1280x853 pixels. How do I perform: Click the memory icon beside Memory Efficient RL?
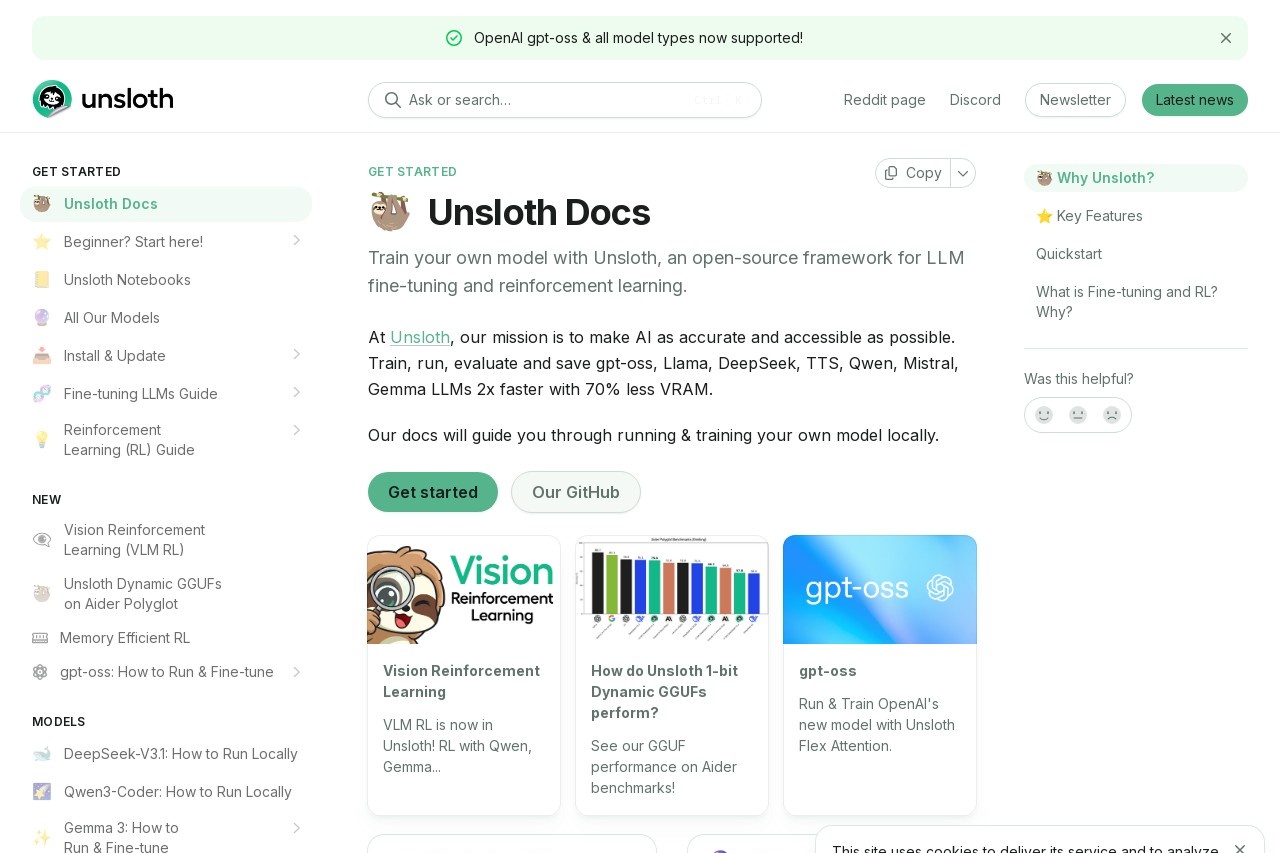[40, 638]
